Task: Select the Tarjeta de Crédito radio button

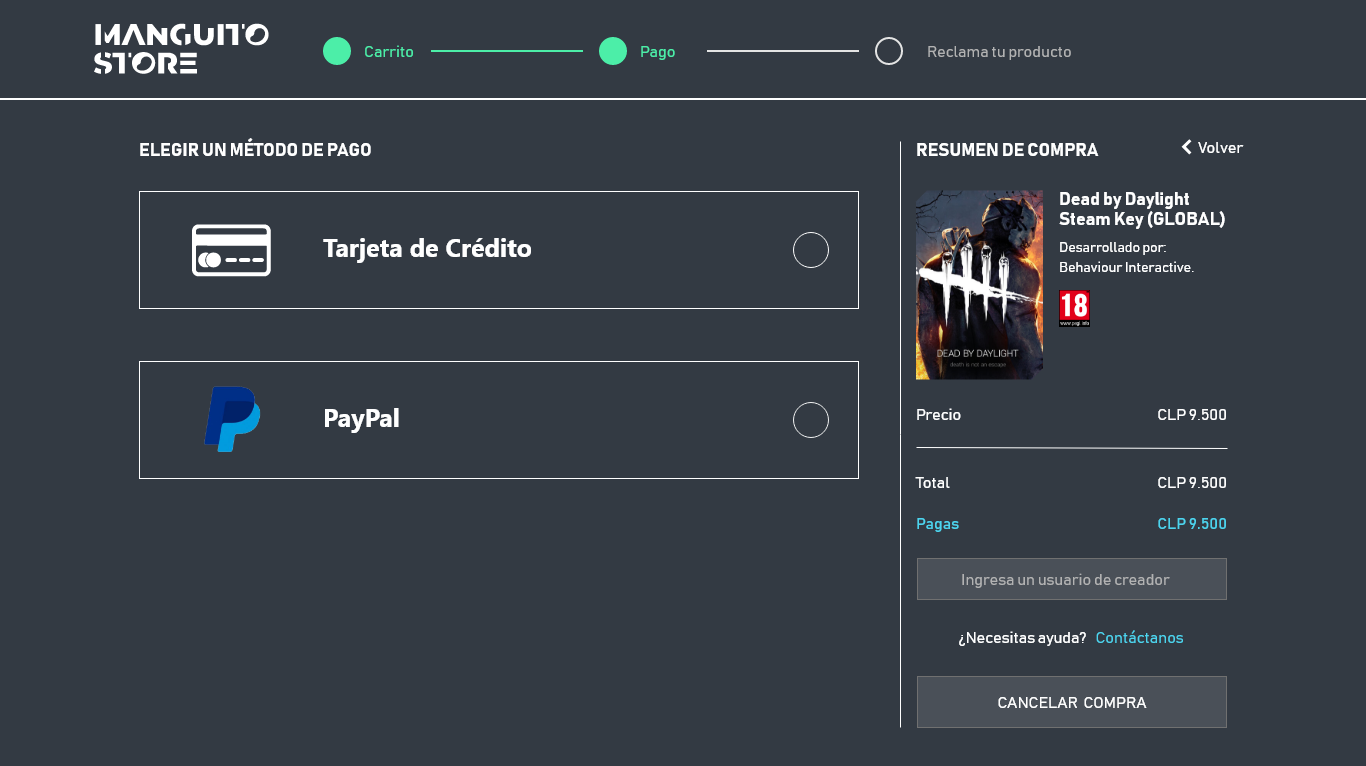Action: (x=811, y=250)
